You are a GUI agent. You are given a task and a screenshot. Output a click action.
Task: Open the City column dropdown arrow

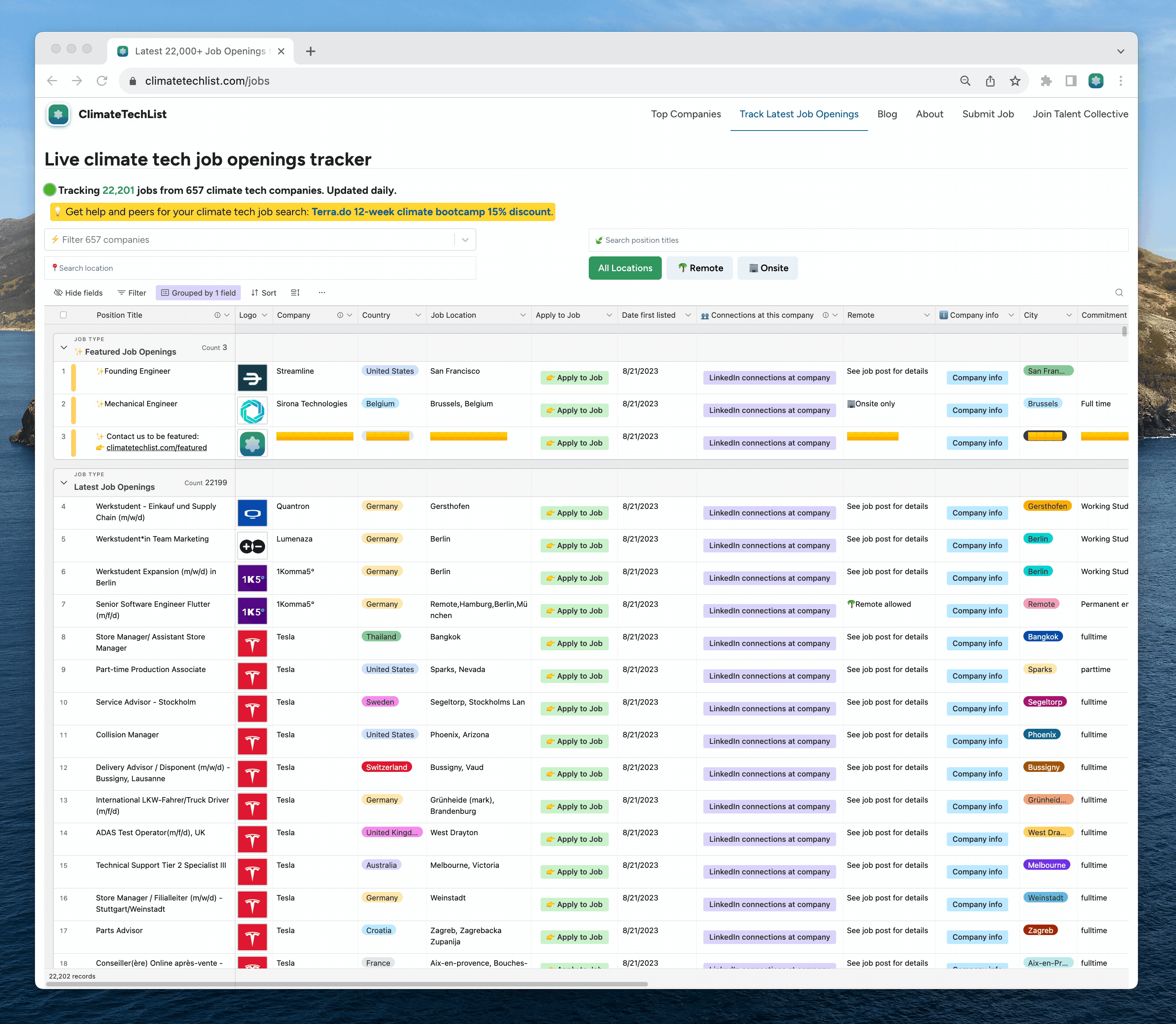click(1069, 315)
